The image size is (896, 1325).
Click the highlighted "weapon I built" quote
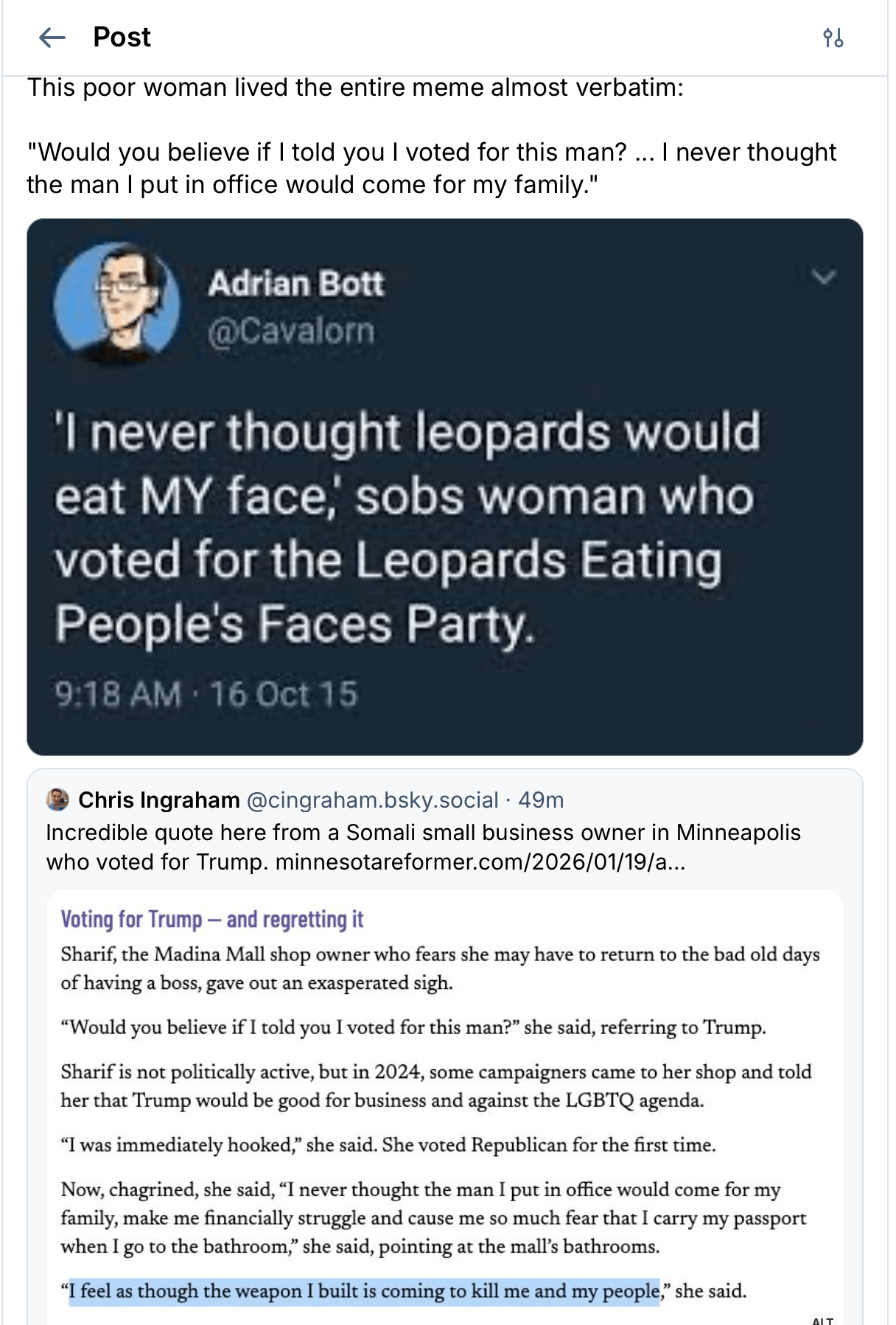(364, 1291)
